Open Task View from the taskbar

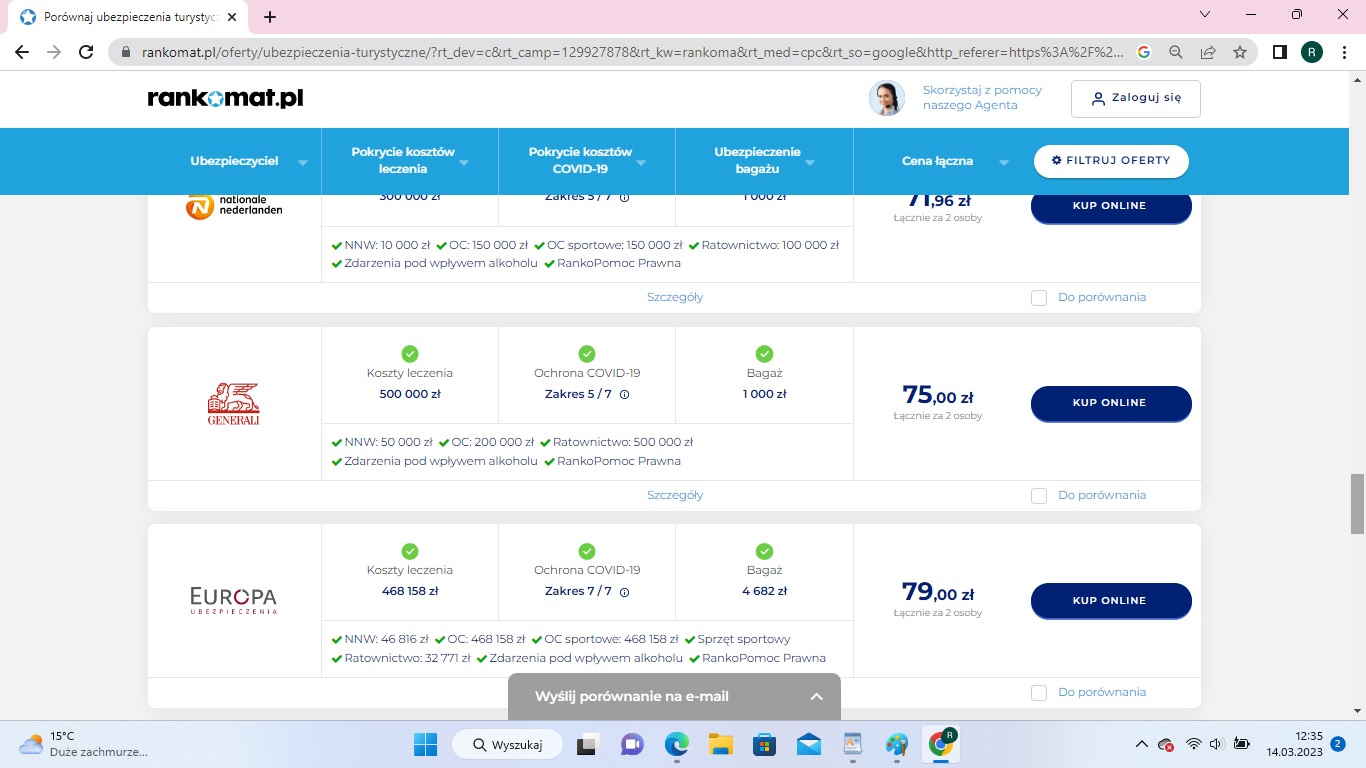[x=587, y=744]
